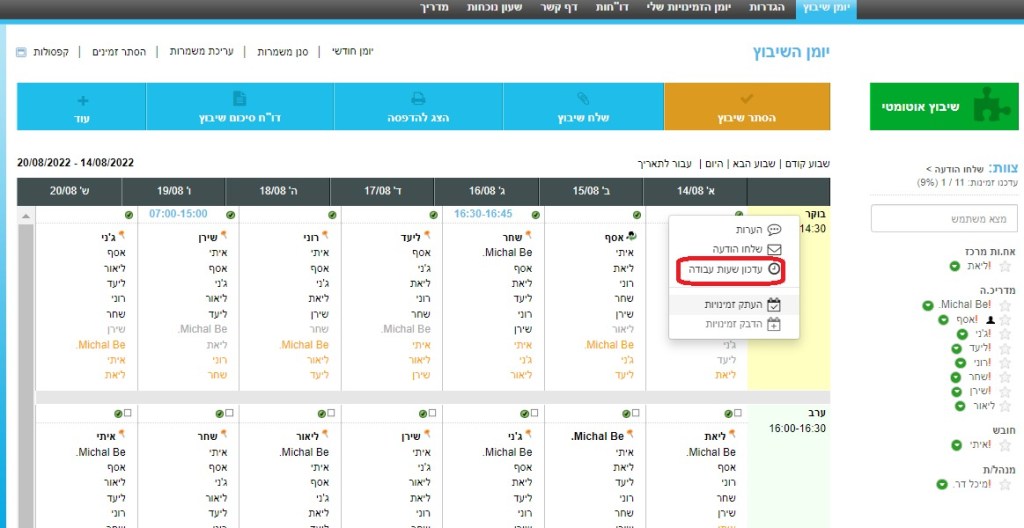Open the green dropdown arrow next to מיכל דר
The width and height of the screenshot is (1024, 528).
941,484
